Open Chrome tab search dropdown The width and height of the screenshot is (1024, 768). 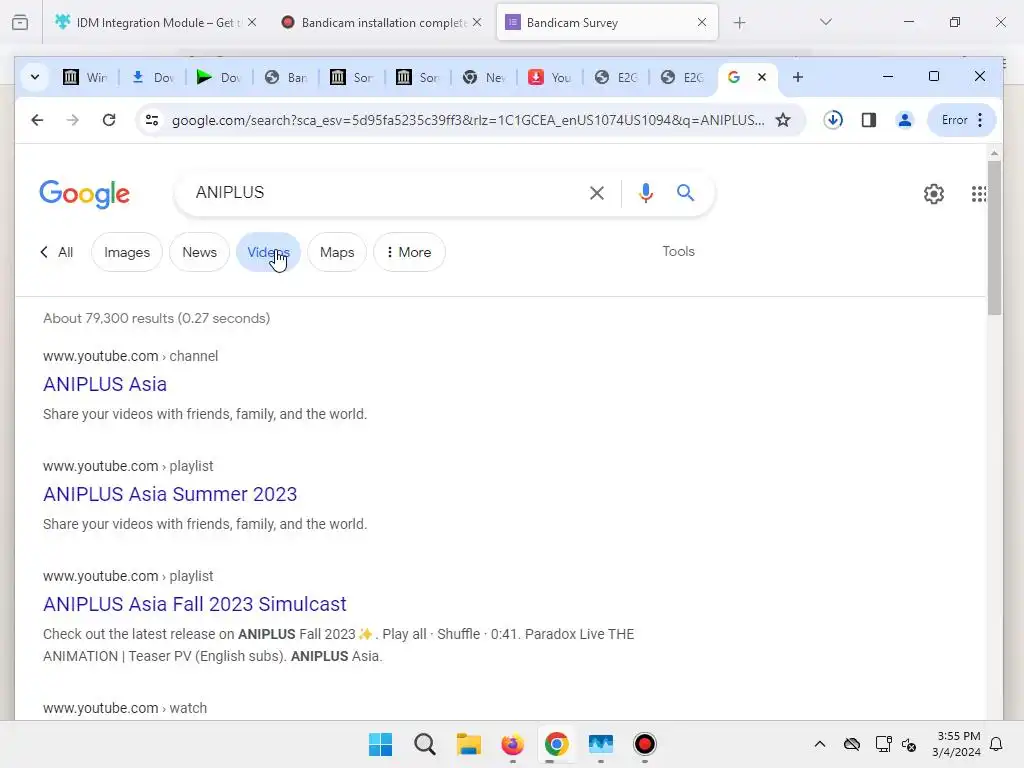(x=35, y=77)
